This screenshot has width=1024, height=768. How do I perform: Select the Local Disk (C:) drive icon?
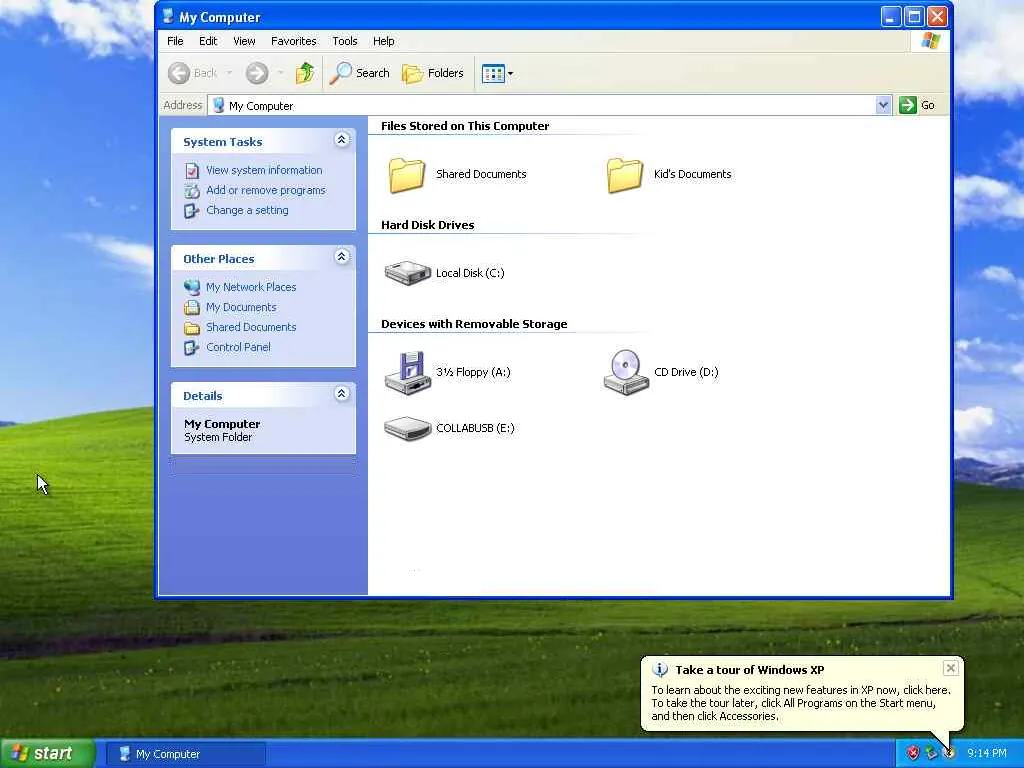point(408,273)
